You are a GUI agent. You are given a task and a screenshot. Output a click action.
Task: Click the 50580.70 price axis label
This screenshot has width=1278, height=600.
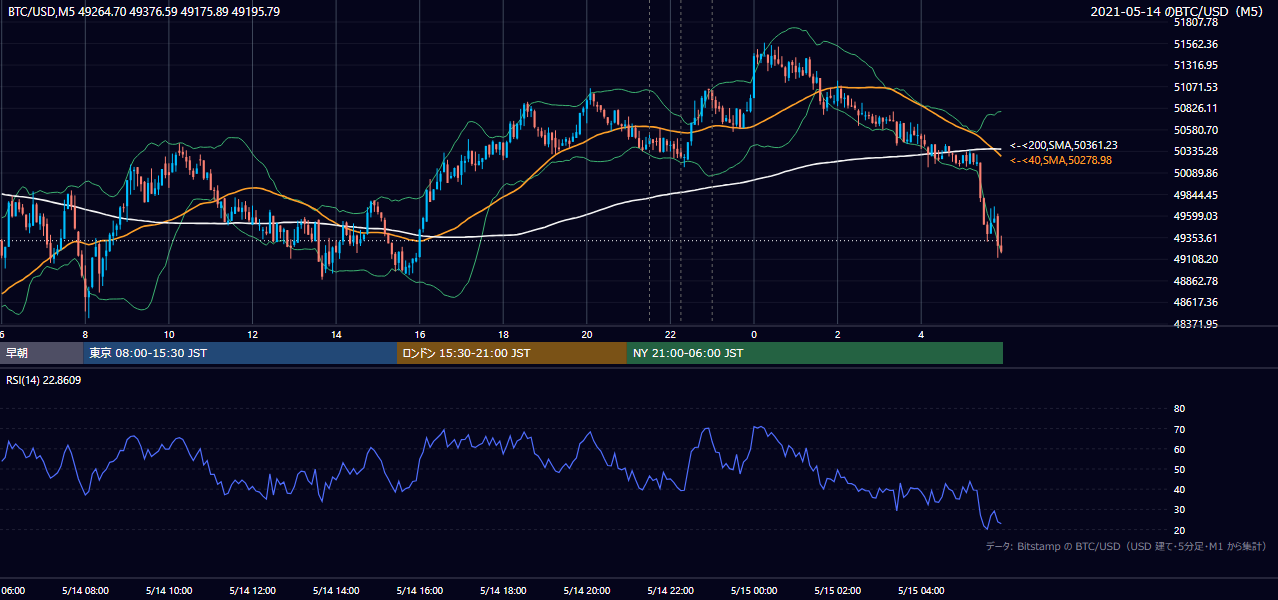pos(1195,130)
